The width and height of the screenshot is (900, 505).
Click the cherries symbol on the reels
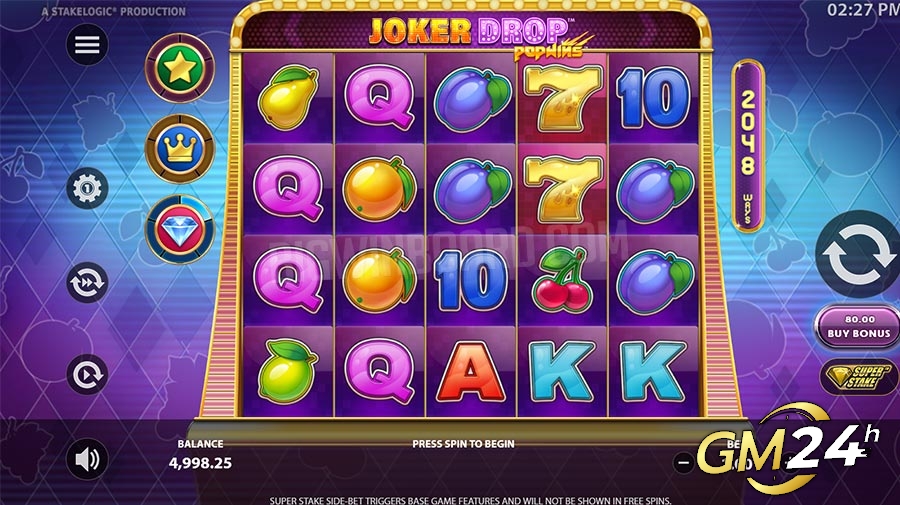click(562, 280)
